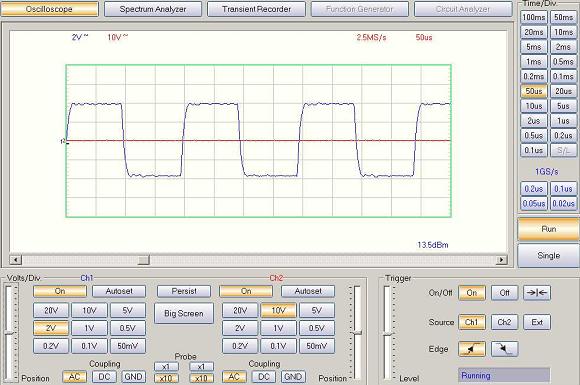Turn trigger Off
The height and width of the screenshot is (385, 580).
tap(504, 293)
